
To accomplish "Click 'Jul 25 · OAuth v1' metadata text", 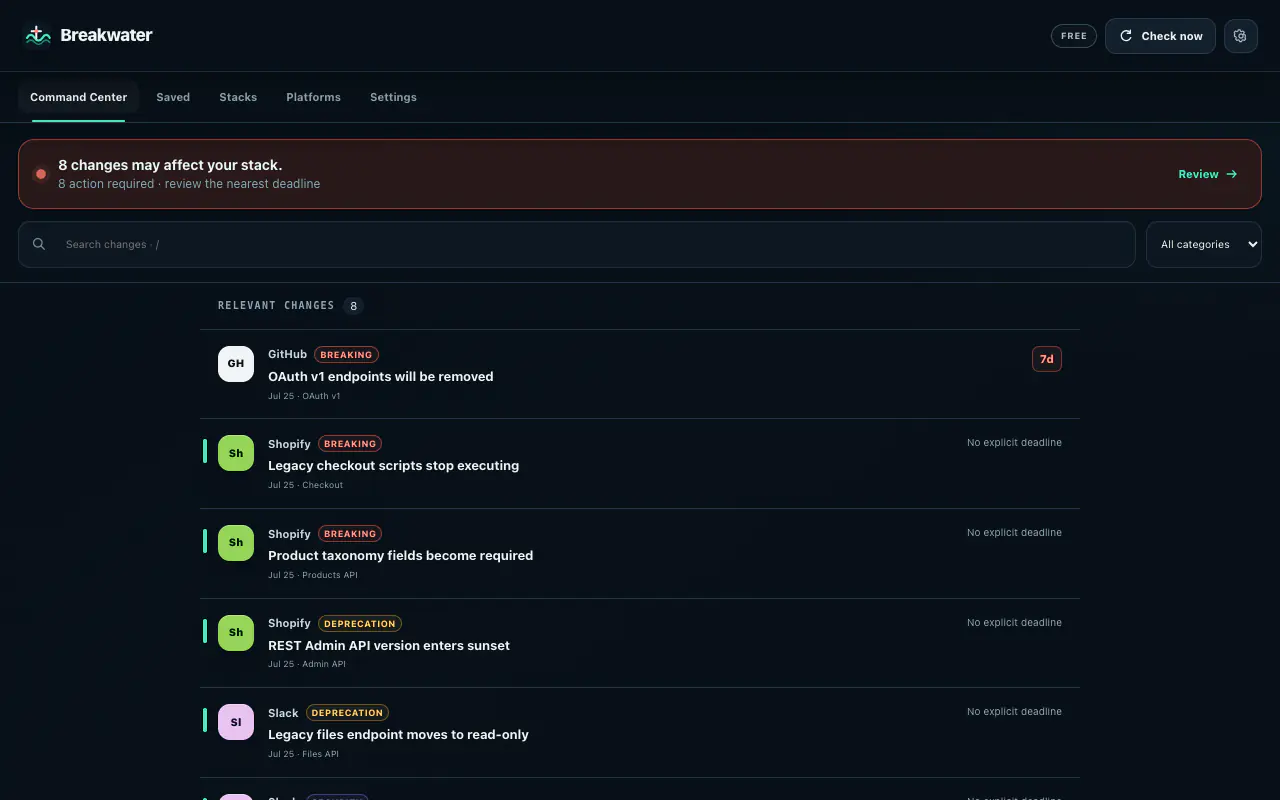I will coord(304,396).
